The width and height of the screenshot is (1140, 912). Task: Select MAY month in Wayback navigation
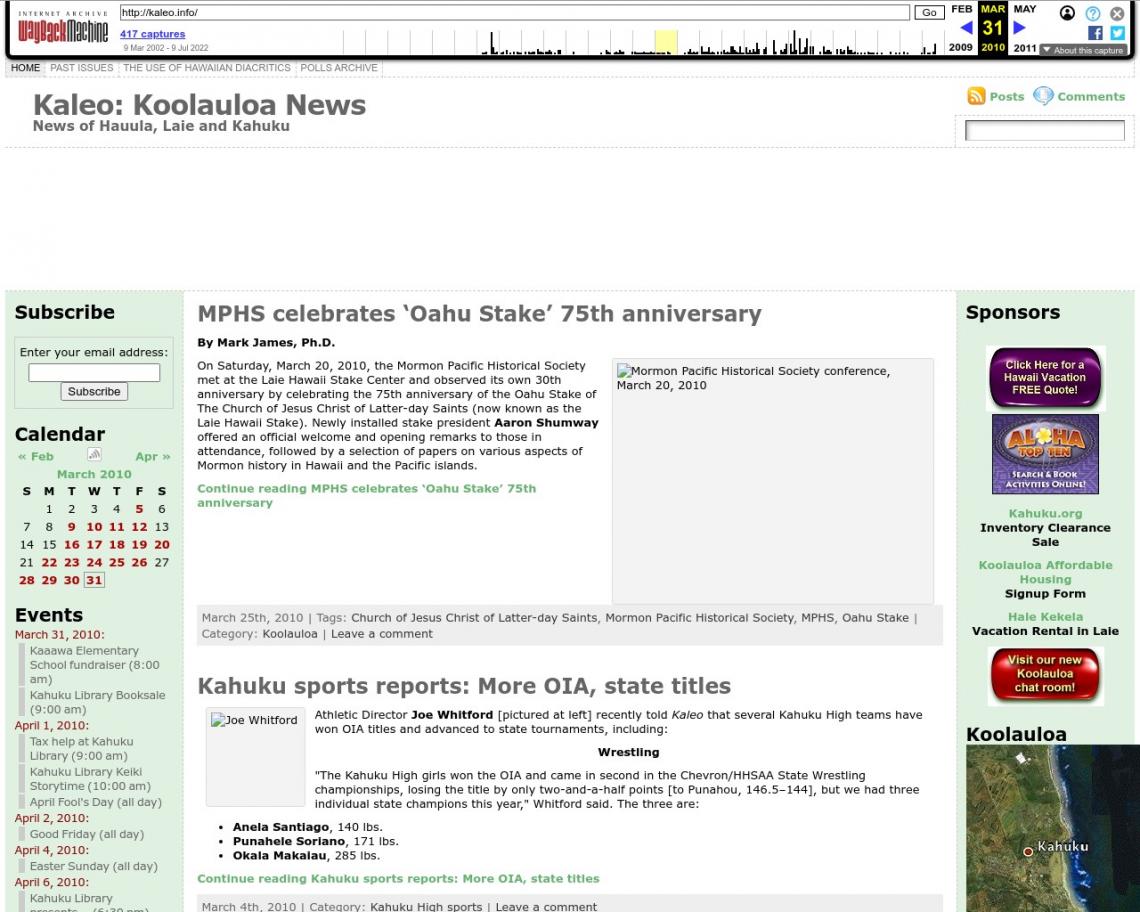click(x=1024, y=9)
